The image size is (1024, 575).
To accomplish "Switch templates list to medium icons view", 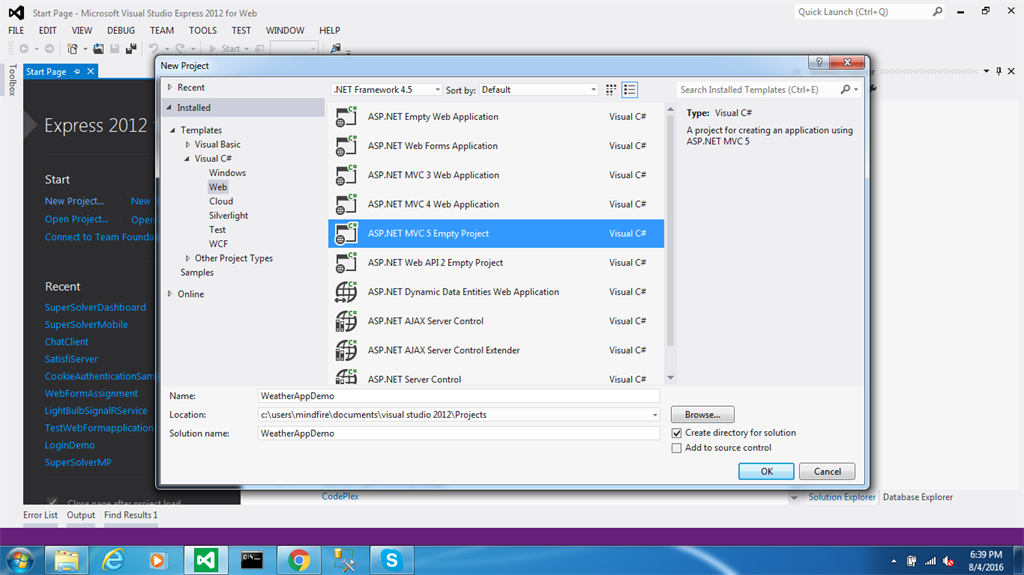I will tap(630, 90).
